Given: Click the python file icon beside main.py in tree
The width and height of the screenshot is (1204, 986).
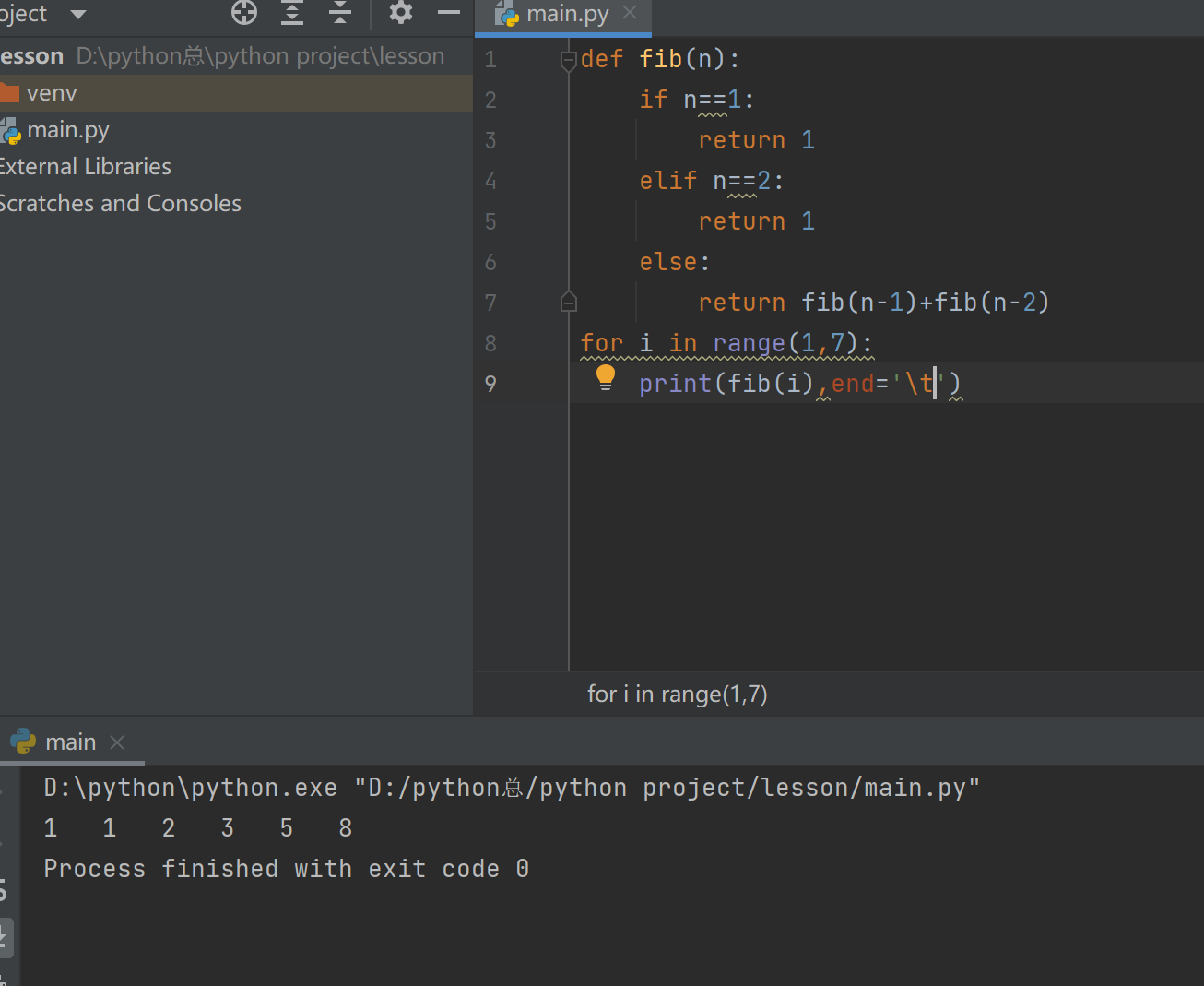Looking at the screenshot, I should point(10,130).
